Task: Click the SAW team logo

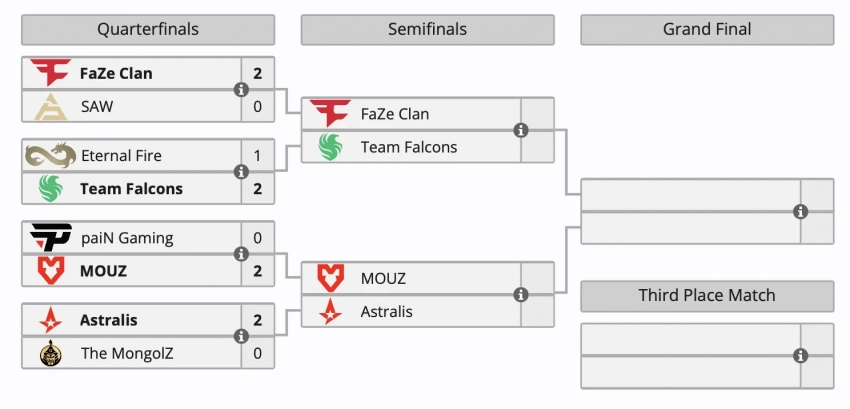Action: click(49, 106)
